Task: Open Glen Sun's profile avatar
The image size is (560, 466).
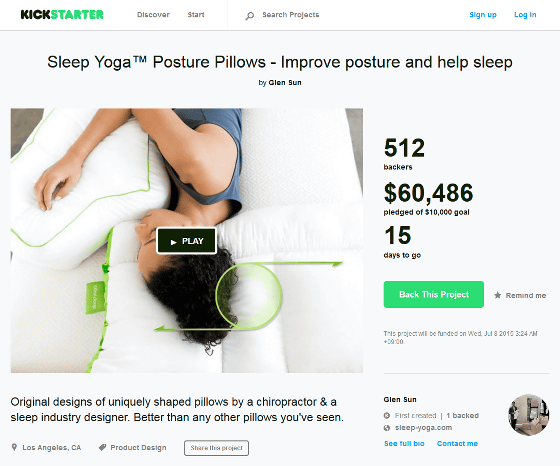Action: tap(529, 415)
